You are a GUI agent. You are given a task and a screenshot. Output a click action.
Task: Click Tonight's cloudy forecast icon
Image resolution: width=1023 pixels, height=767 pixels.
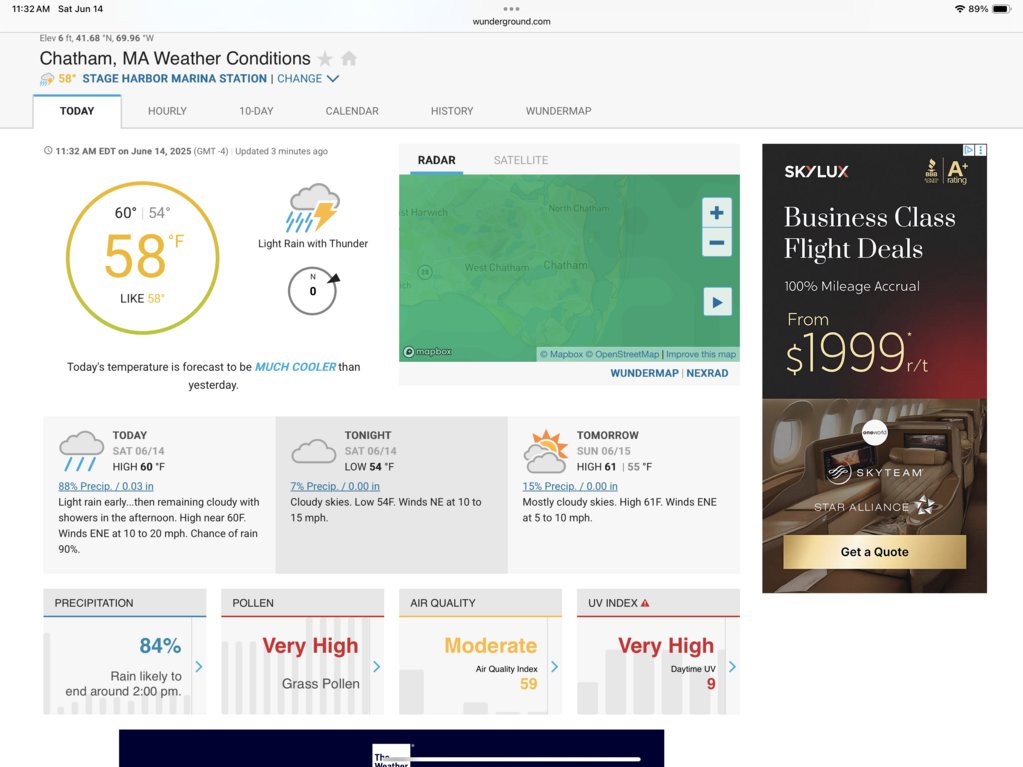[313, 451]
